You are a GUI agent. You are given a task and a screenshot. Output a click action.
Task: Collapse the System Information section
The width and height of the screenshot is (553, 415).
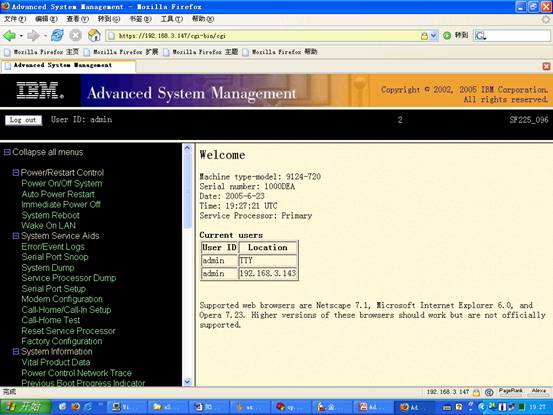click(16, 352)
